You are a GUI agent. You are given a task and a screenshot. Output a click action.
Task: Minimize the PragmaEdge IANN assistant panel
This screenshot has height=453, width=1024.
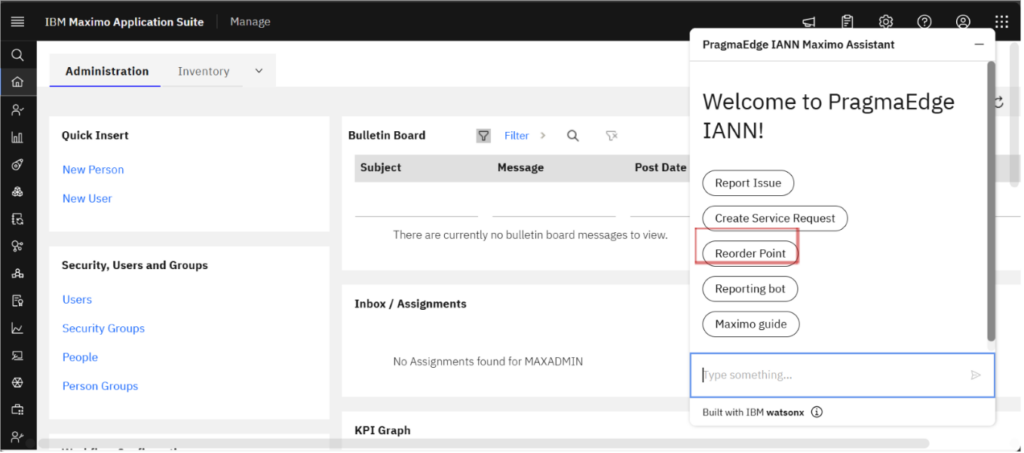point(979,44)
